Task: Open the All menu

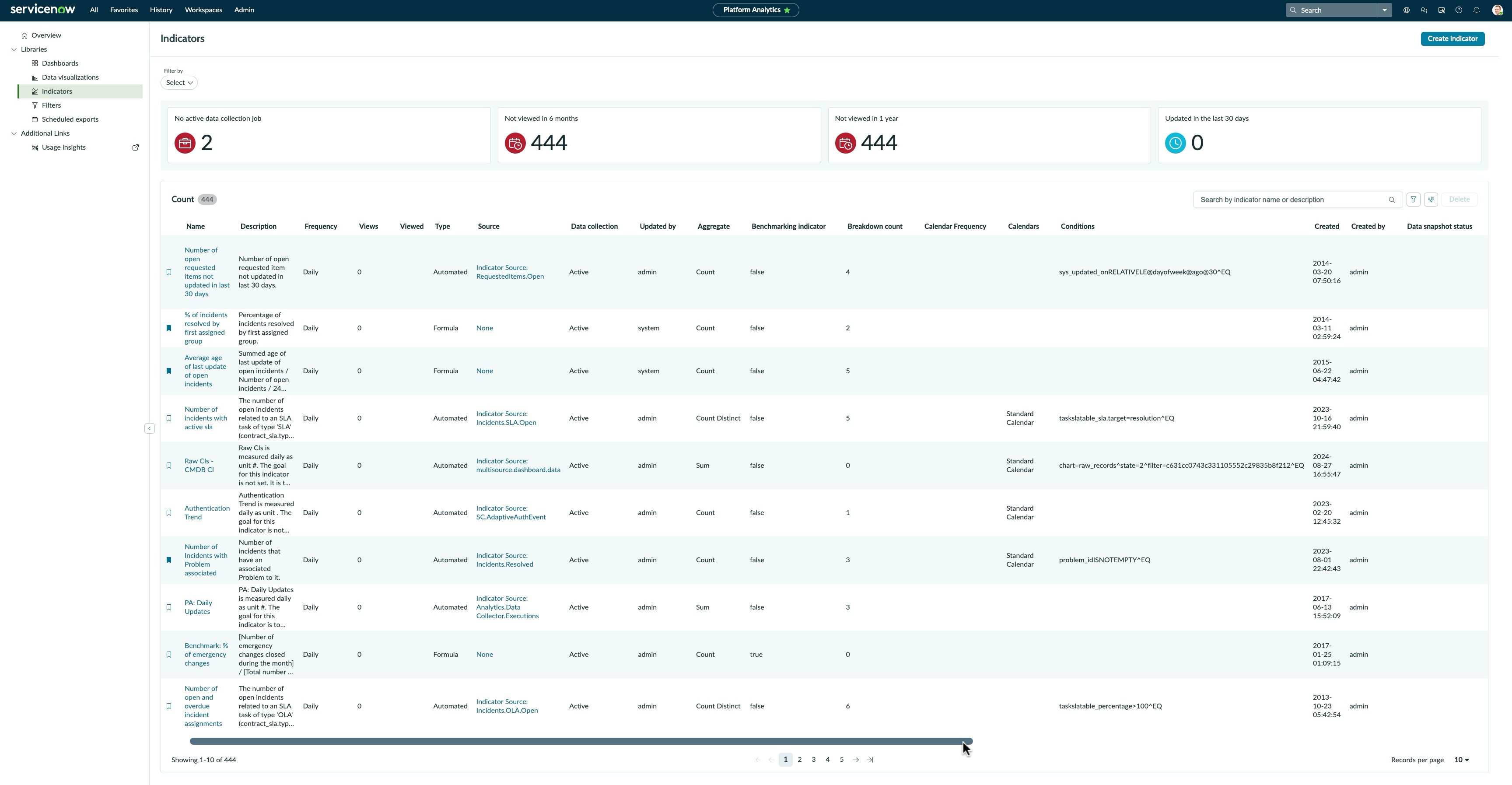Action: pyautogui.click(x=94, y=10)
